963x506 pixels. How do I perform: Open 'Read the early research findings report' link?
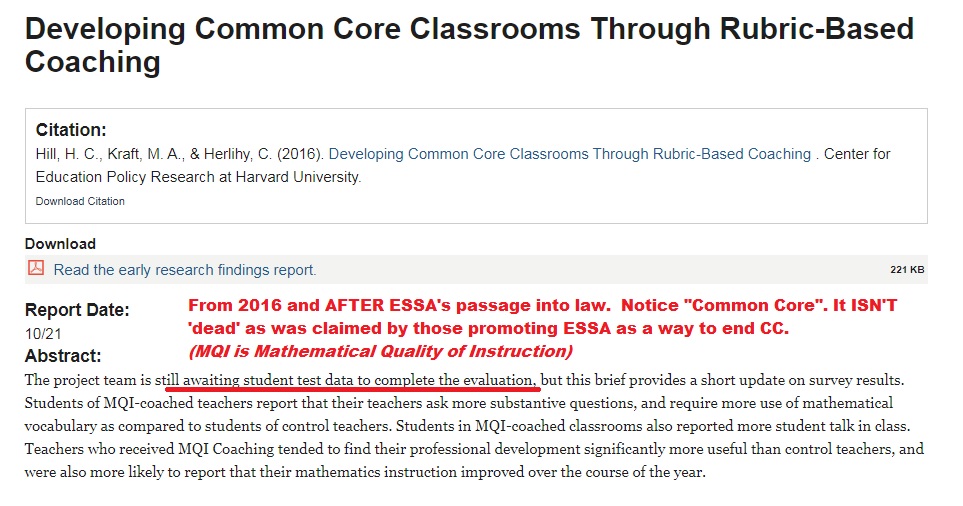click(x=185, y=270)
